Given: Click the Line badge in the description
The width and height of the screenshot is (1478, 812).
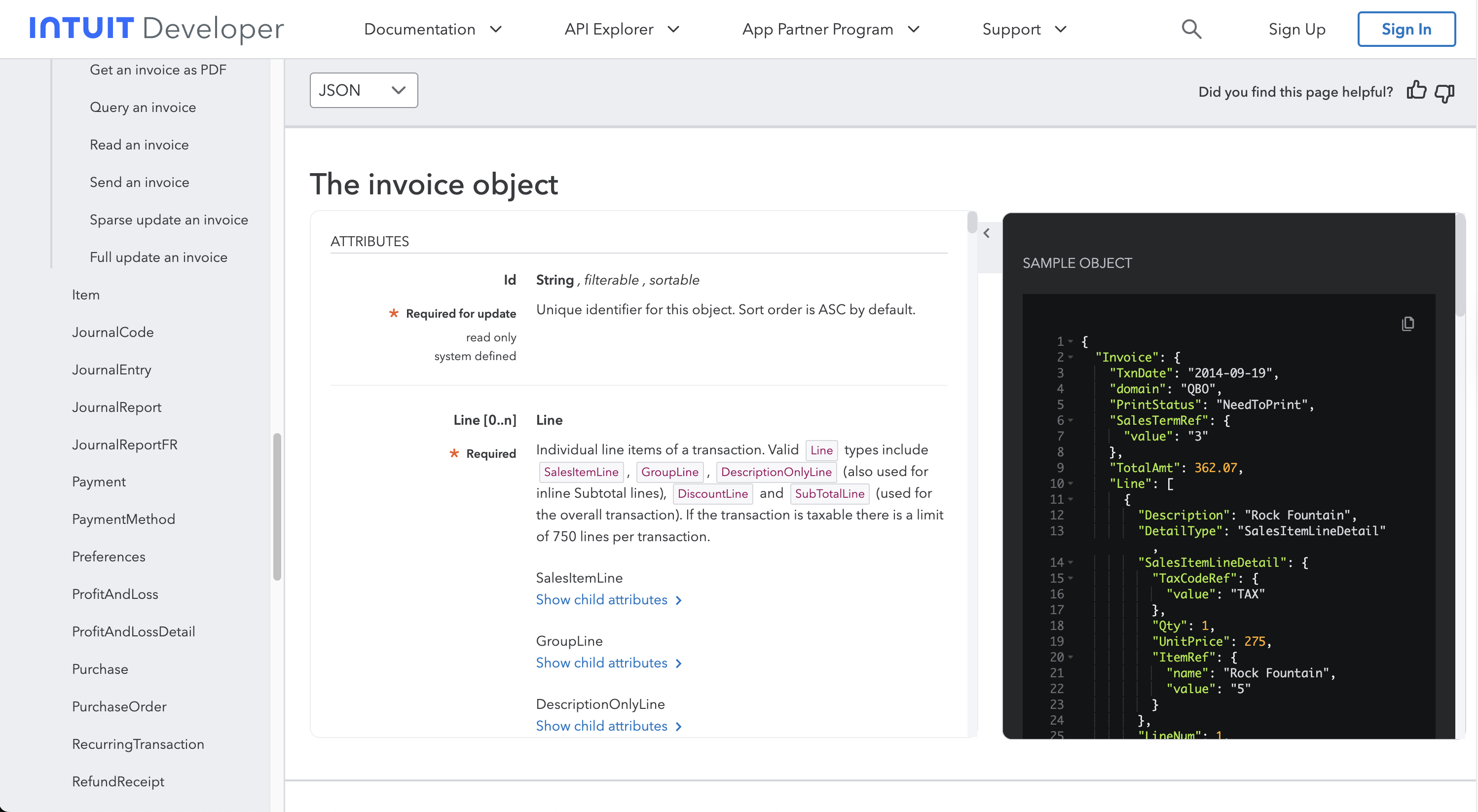Looking at the screenshot, I should tap(821, 450).
